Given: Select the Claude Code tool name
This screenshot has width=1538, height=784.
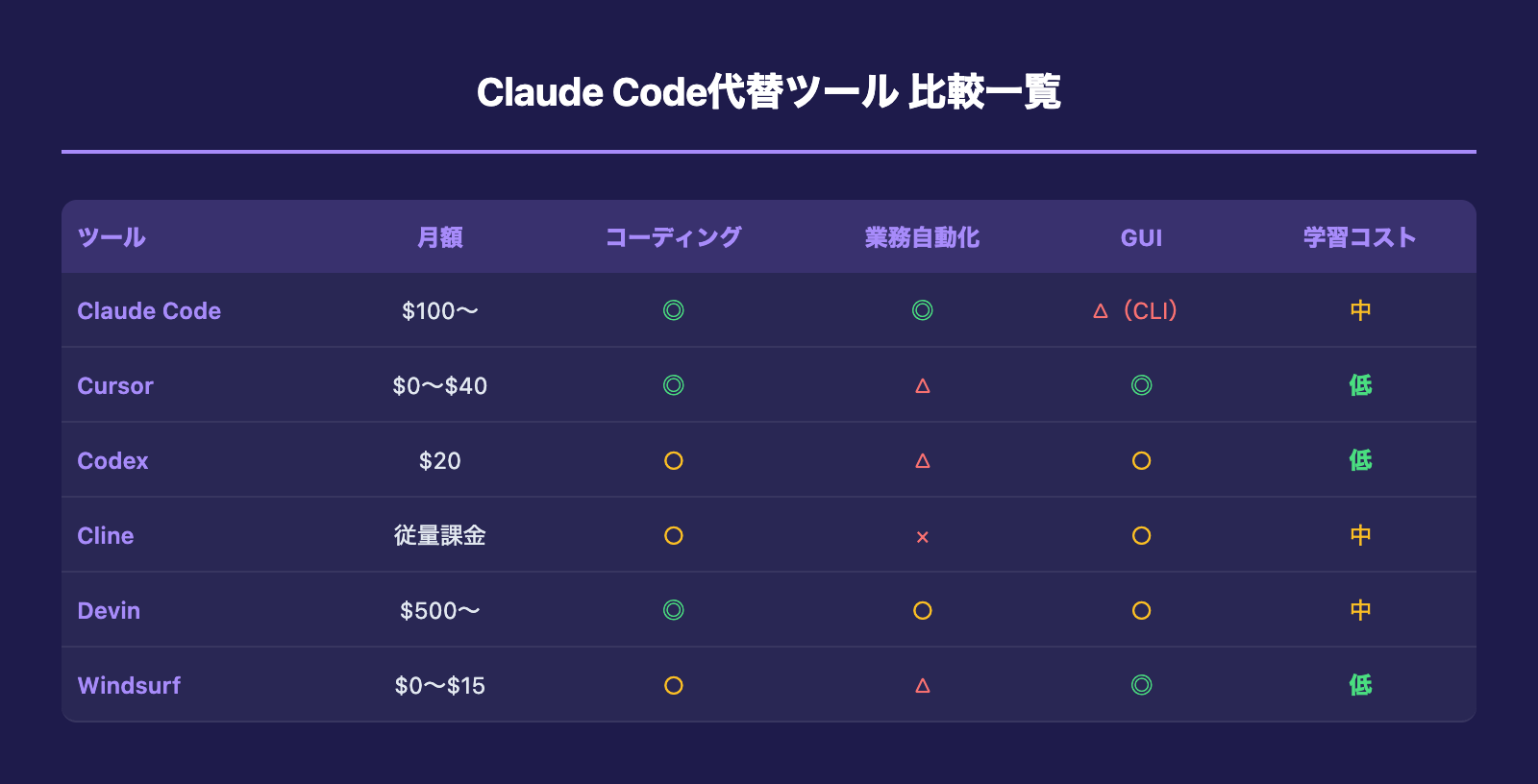Looking at the screenshot, I should (149, 311).
